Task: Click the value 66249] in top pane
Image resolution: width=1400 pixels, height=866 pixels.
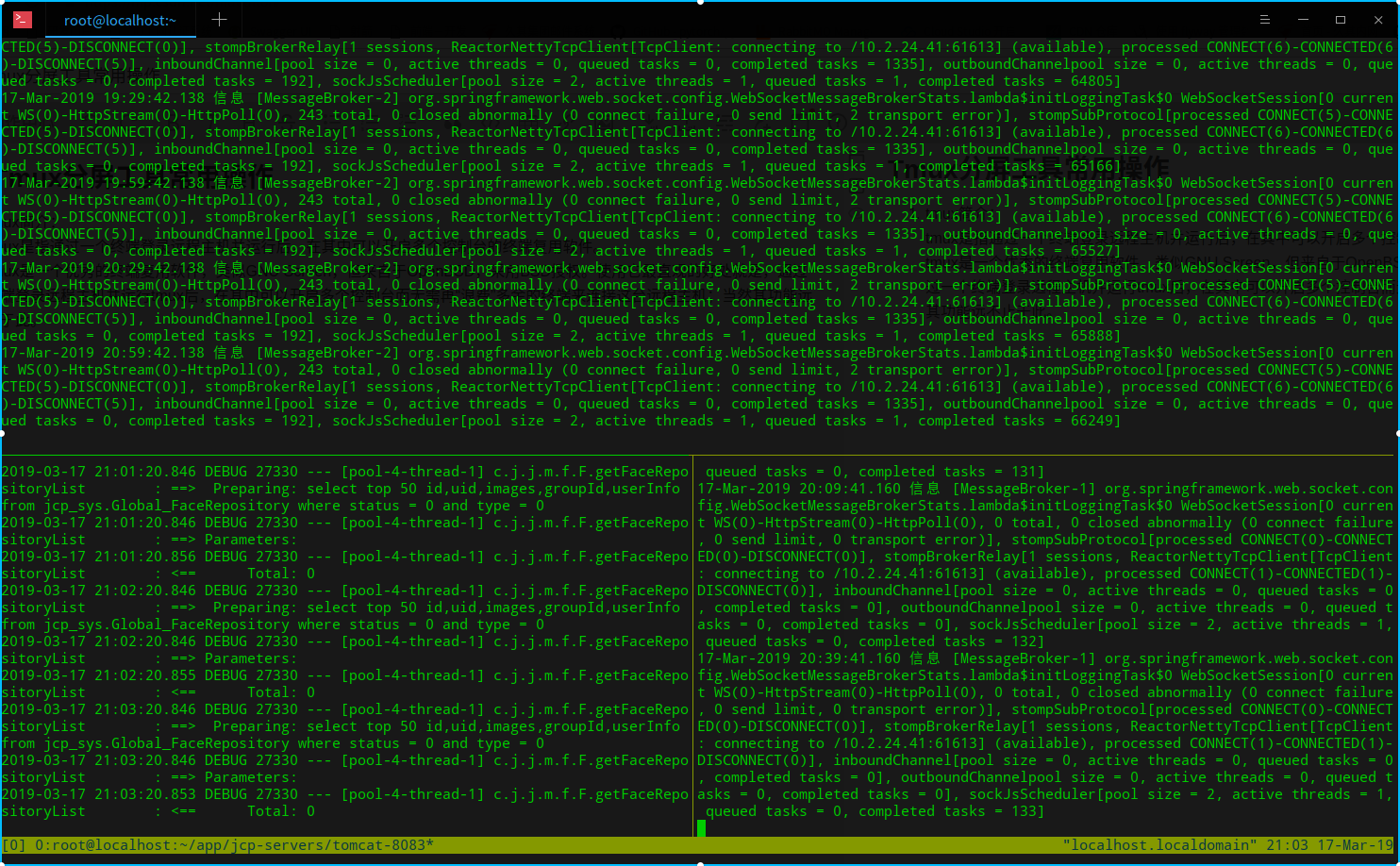Action: tap(1095, 421)
